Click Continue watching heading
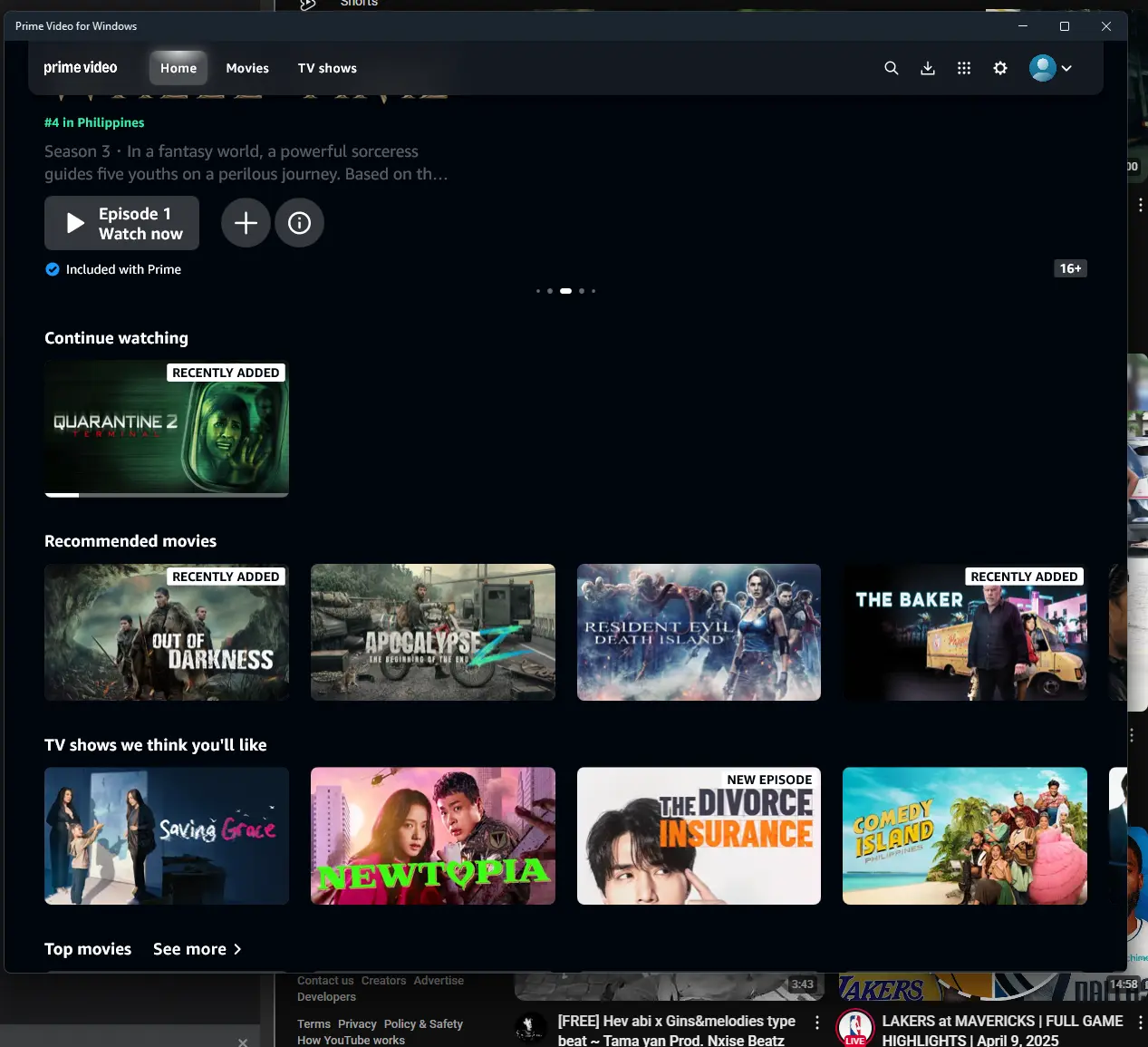The image size is (1148, 1047). pos(116,338)
